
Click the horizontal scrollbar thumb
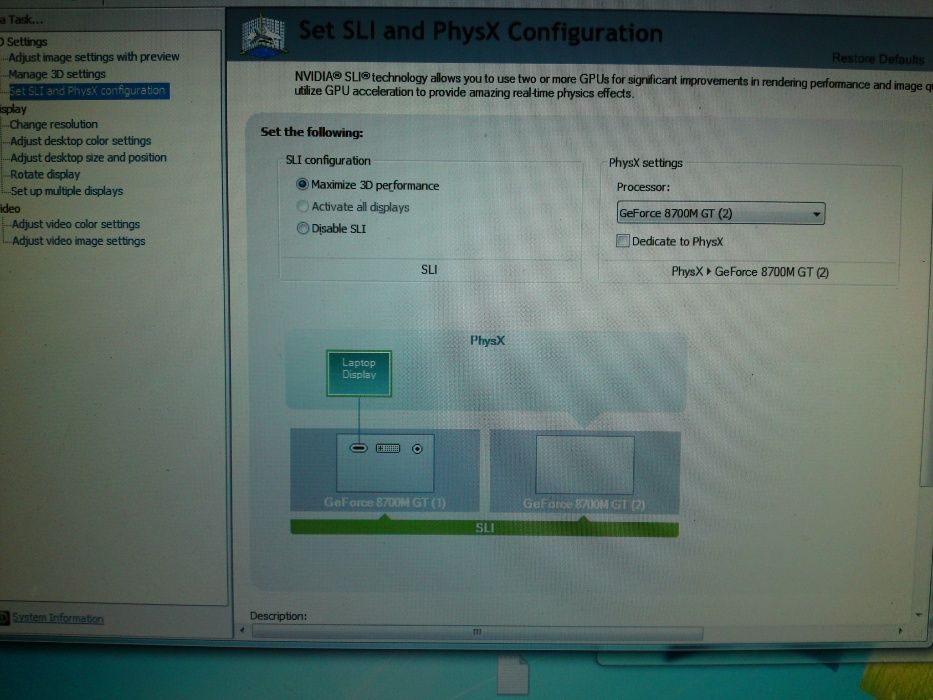click(477, 632)
